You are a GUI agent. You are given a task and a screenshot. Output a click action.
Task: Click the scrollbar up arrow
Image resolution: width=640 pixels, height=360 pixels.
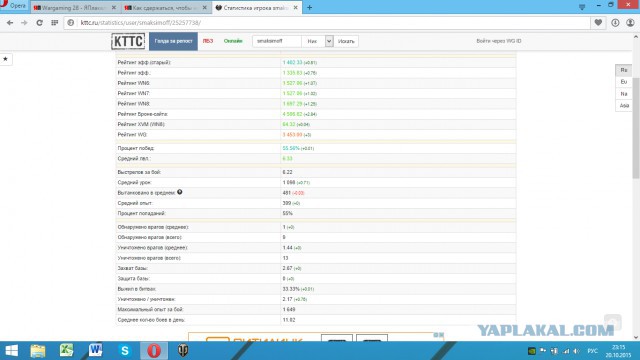636,37
